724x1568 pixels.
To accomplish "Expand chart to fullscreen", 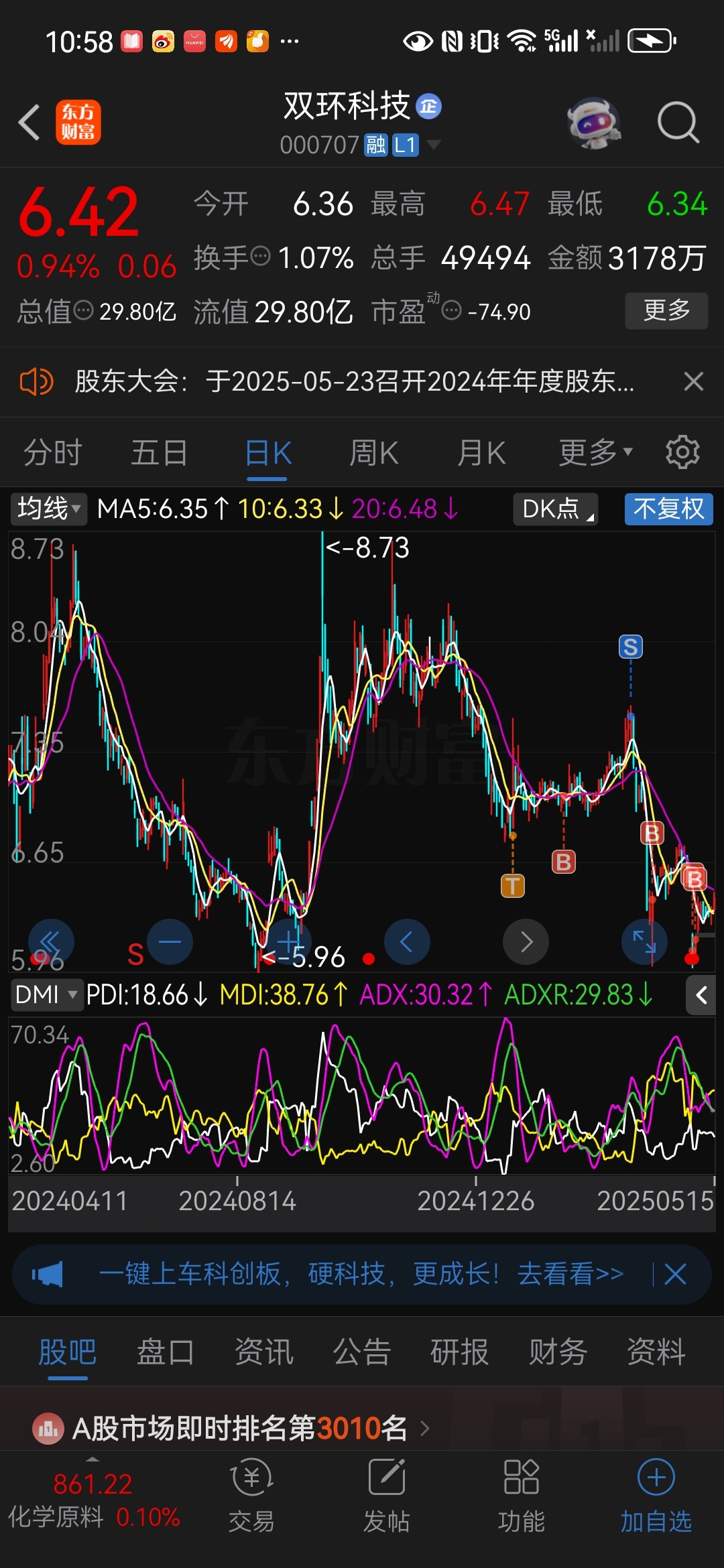I will (644, 941).
